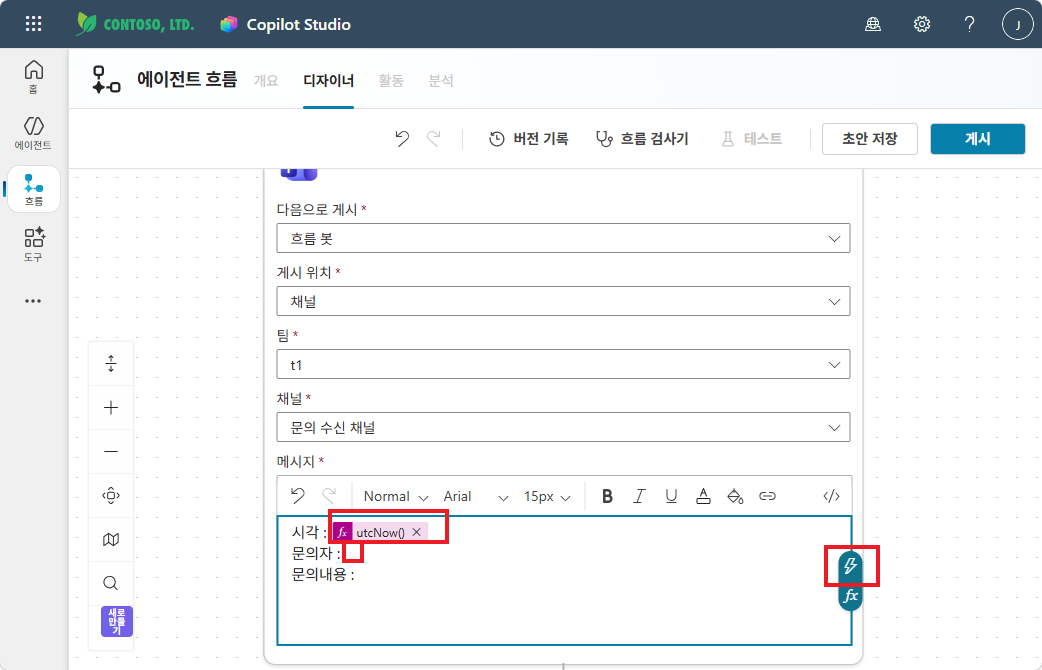1042x670 pixels.
Task: Undo in the message editor toolbar
Action: (298, 496)
